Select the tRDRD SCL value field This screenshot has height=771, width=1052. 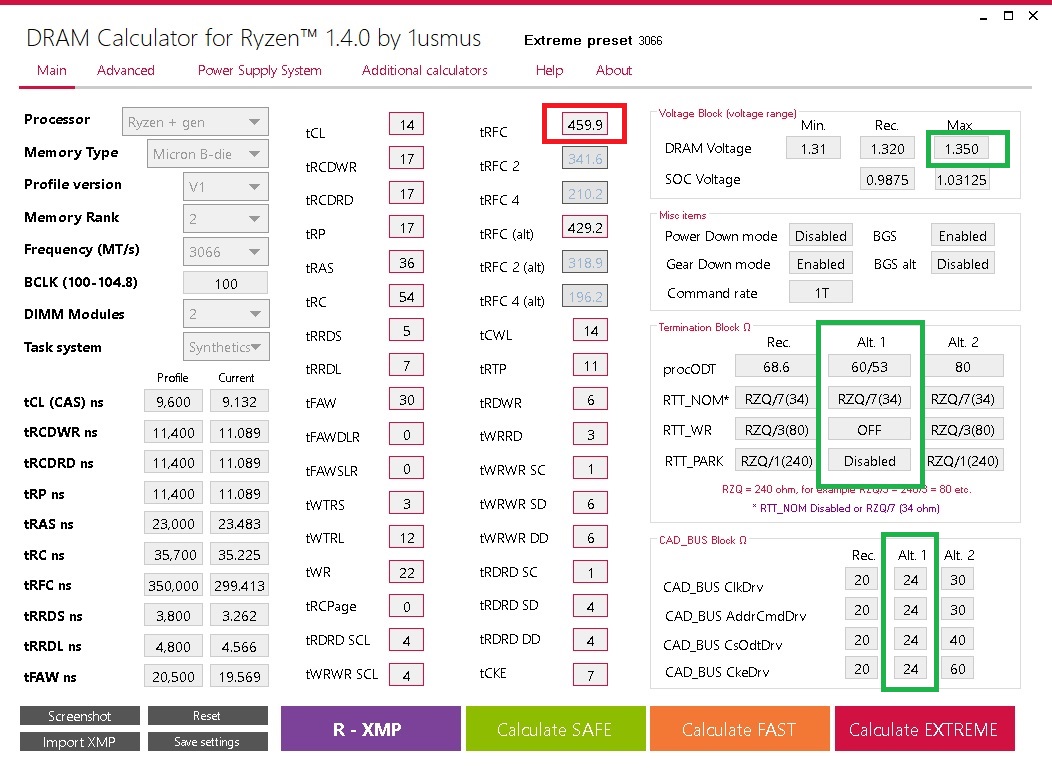click(x=407, y=640)
